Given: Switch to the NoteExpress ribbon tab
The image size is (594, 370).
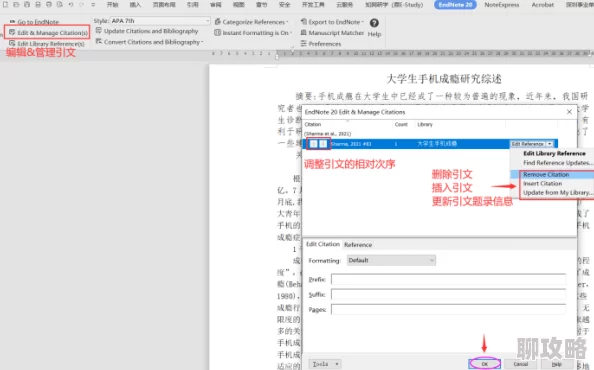Looking at the screenshot, I should pos(502,5).
